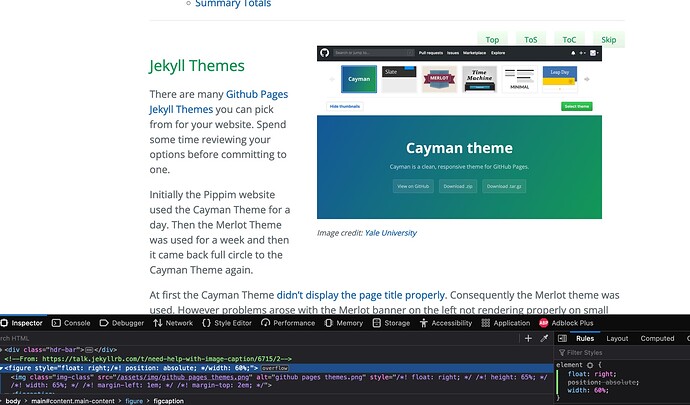Focus the Filter Styles input
This screenshot has height=405, width=690.
pyautogui.click(x=623, y=353)
